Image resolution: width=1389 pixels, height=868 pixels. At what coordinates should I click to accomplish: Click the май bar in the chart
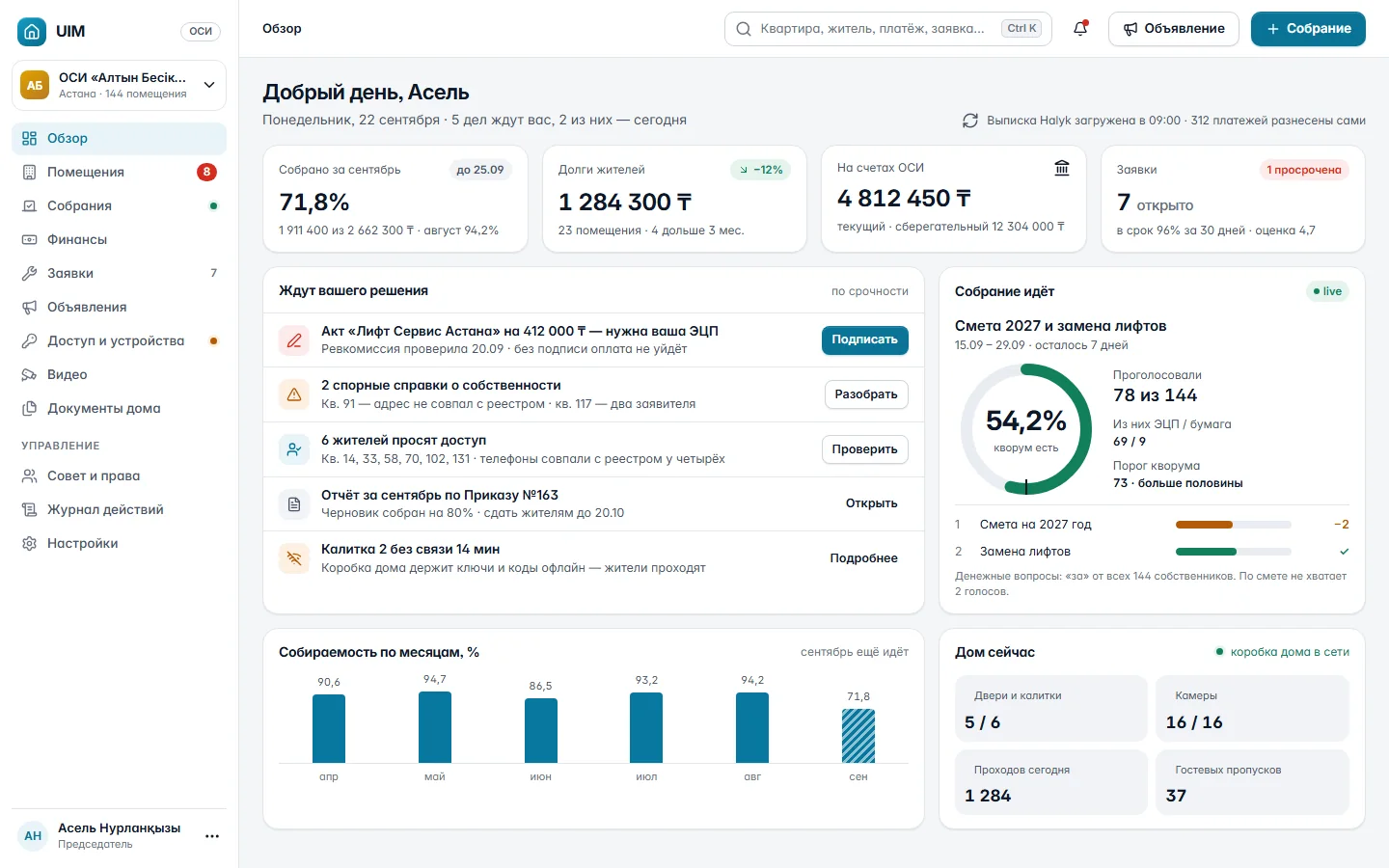tap(435, 727)
